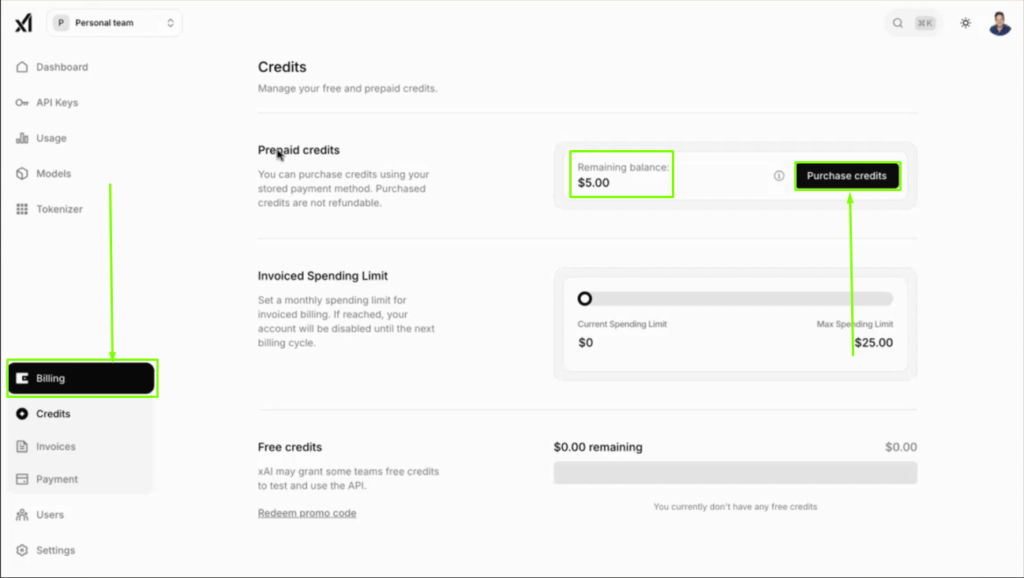Image resolution: width=1024 pixels, height=578 pixels.
Task: Go to Dashboard in sidebar
Action: tap(62, 67)
